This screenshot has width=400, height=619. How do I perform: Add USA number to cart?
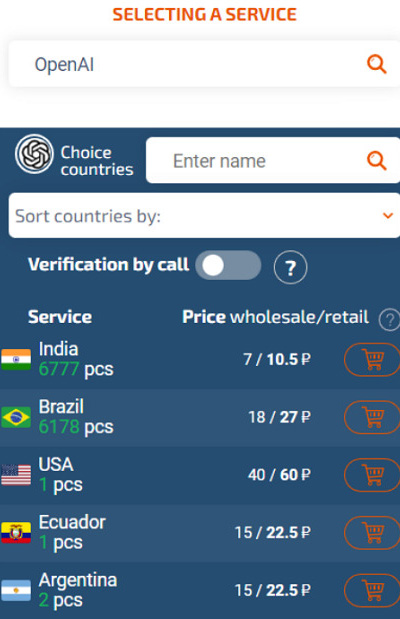click(x=372, y=475)
